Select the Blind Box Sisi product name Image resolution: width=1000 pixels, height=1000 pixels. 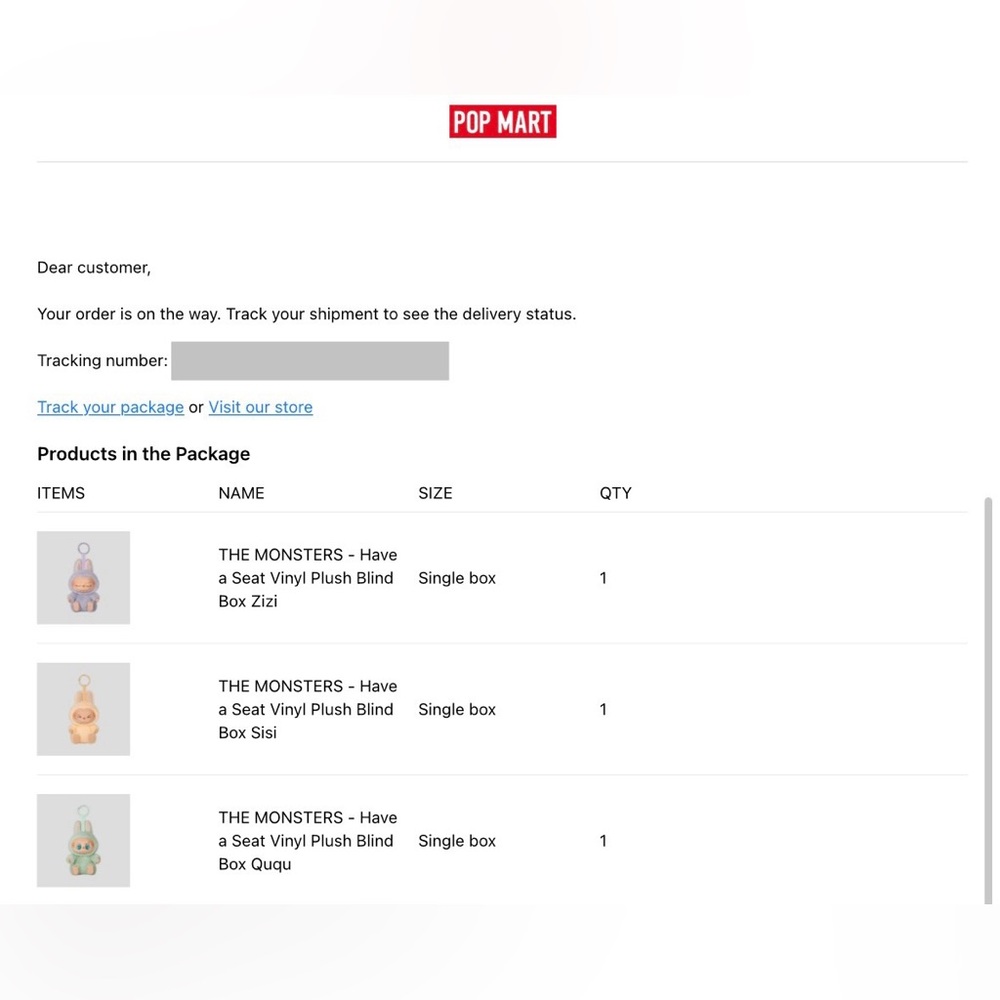307,709
